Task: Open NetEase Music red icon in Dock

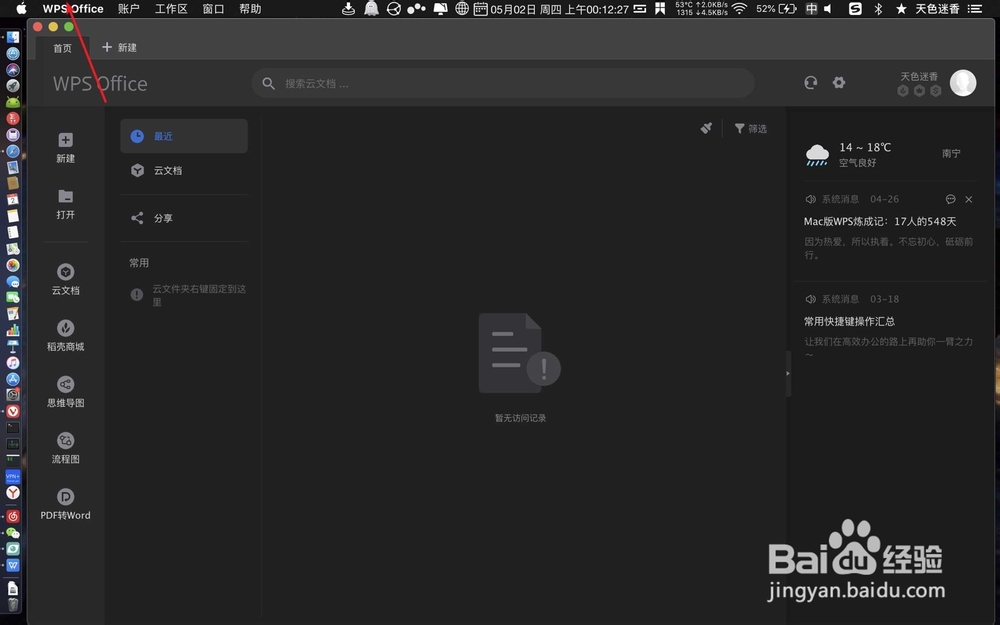Action: pos(13,517)
